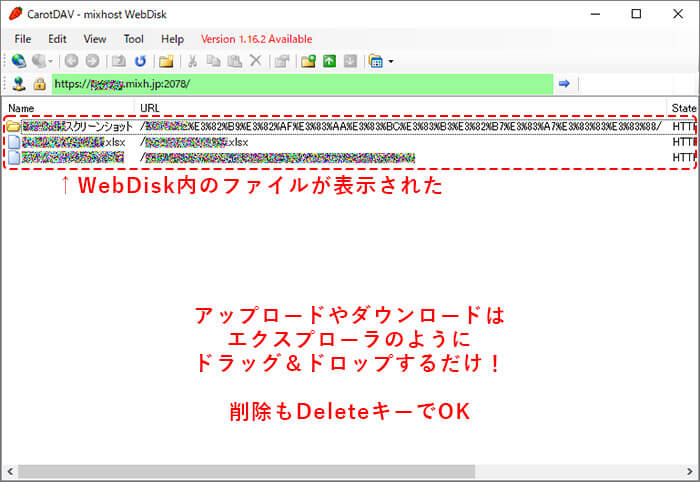
Task: Open the File menu
Action: click(23, 39)
